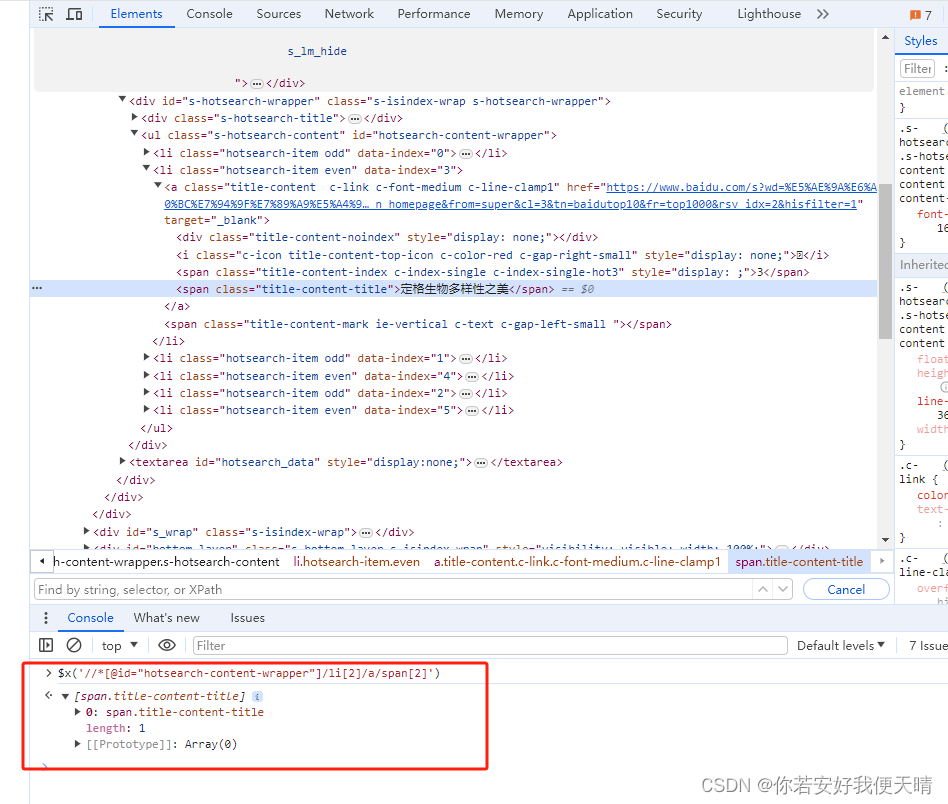The width and height of the screenshot is (948, 804).
Task: Focus the Styles Filter field
Action: coord(917,69)
